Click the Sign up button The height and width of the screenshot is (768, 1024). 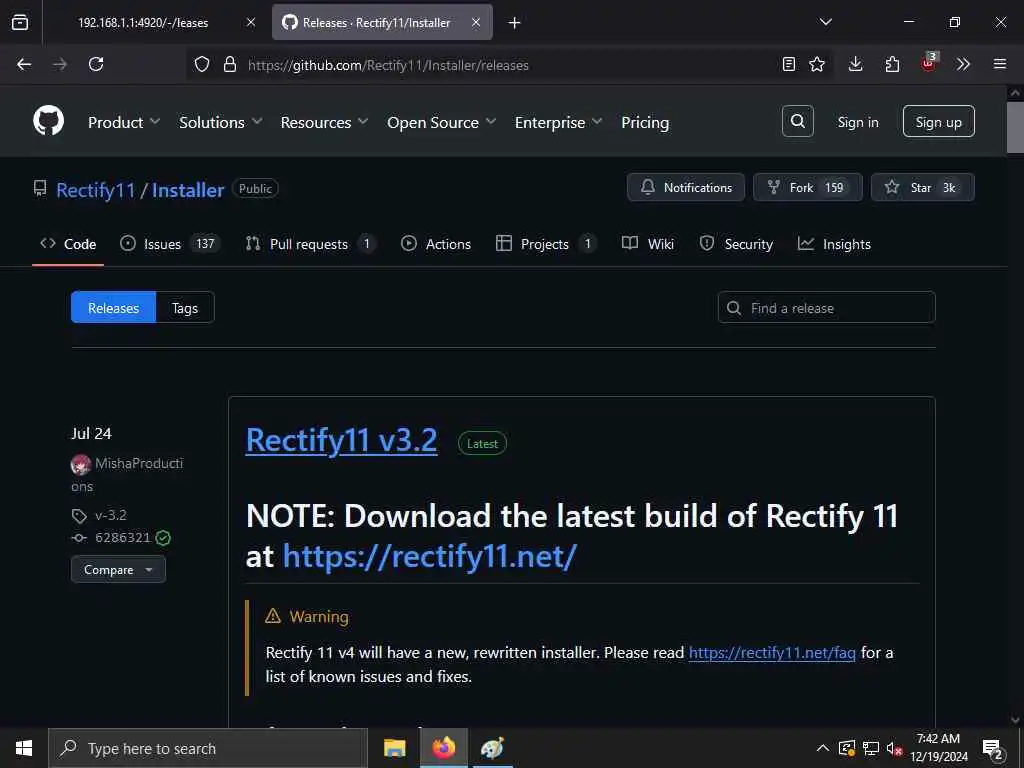pos(938,121)
